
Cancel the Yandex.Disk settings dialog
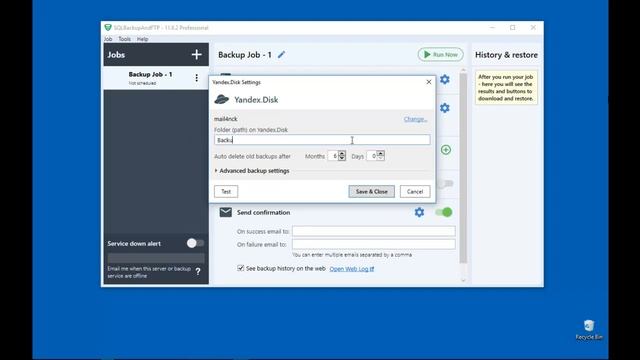click(415, 191)
